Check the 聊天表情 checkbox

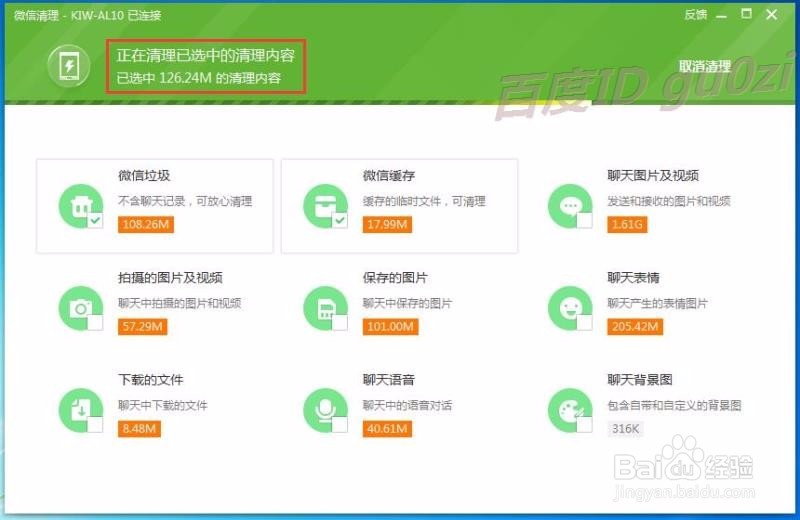point(585,323)
